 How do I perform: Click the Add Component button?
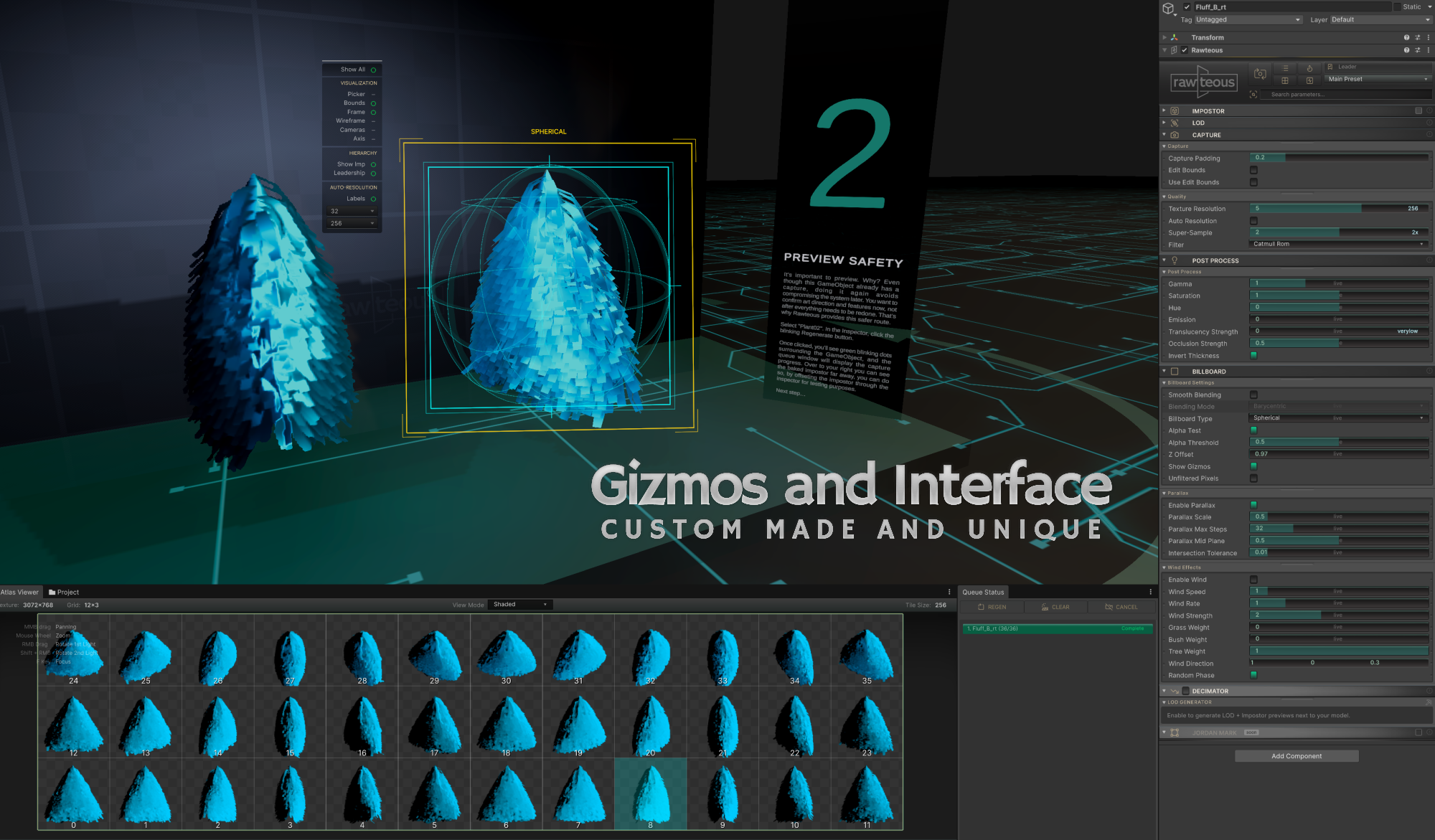tap(1296, 756)
